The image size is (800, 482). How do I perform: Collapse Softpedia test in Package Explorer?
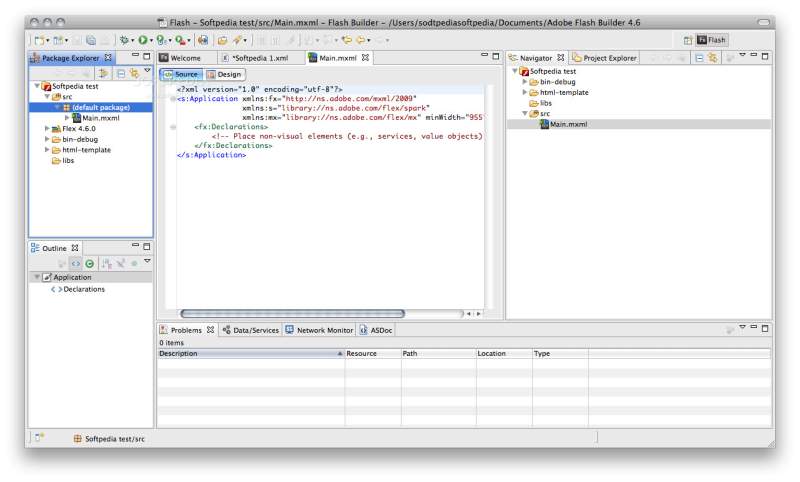click(x=37, y=86)
